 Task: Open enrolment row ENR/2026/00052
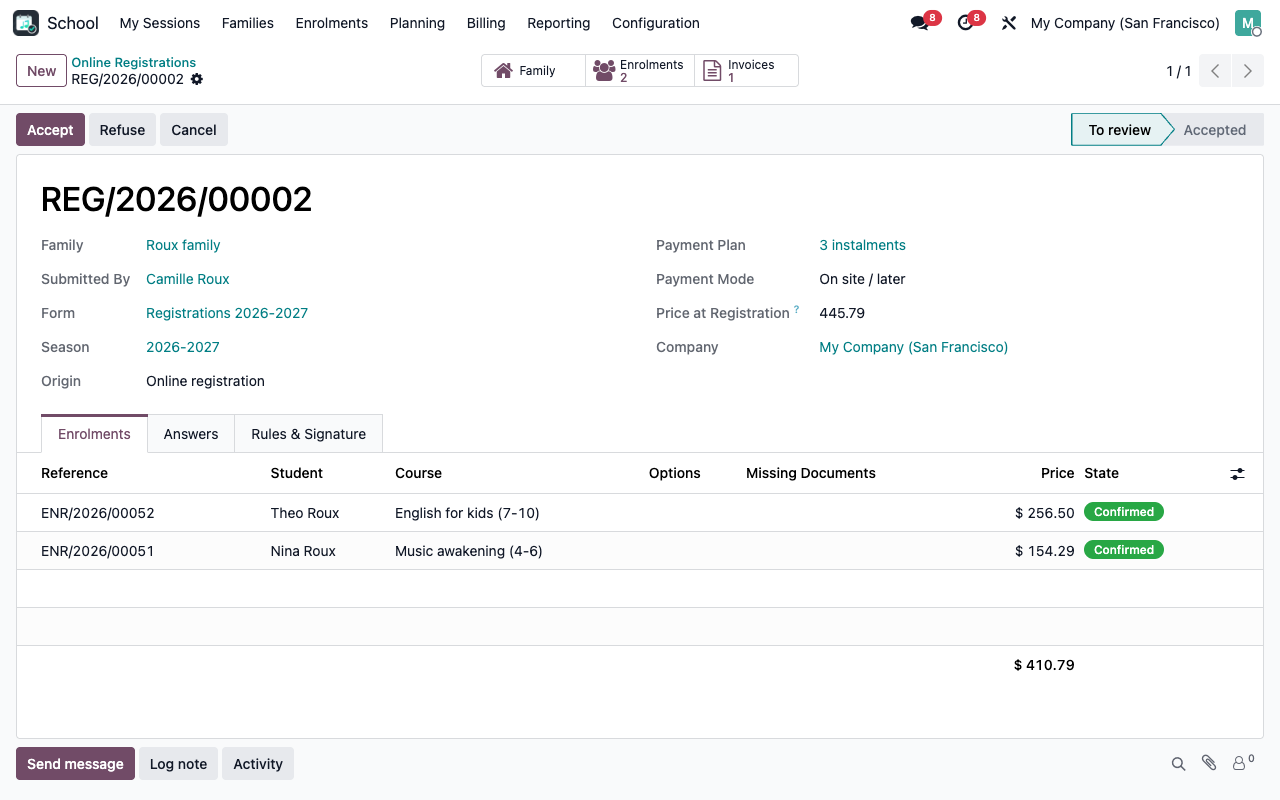(x=639, y=513)
